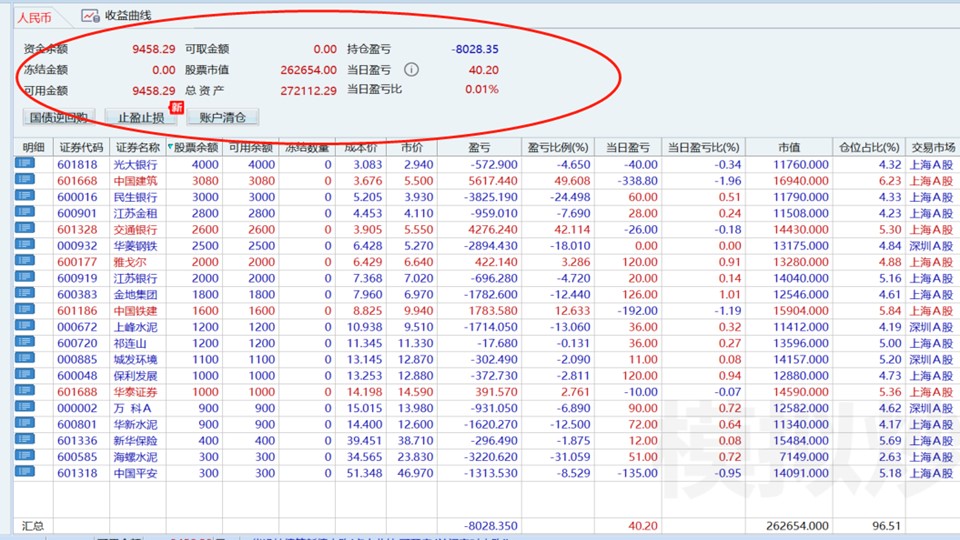Sort by 市价 column header

(411, 148)
